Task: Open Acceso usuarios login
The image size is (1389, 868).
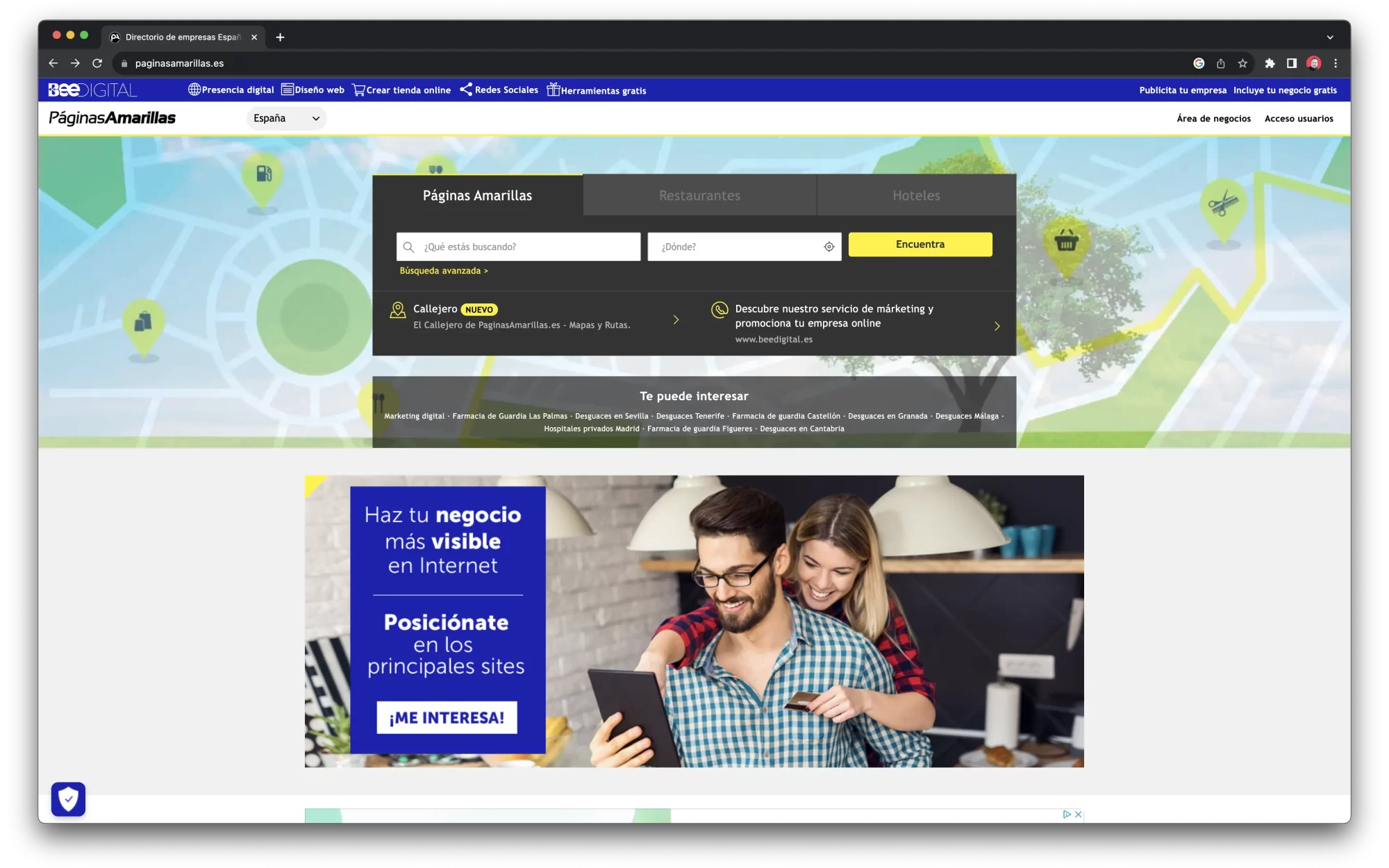Action: pos(1299,119)
